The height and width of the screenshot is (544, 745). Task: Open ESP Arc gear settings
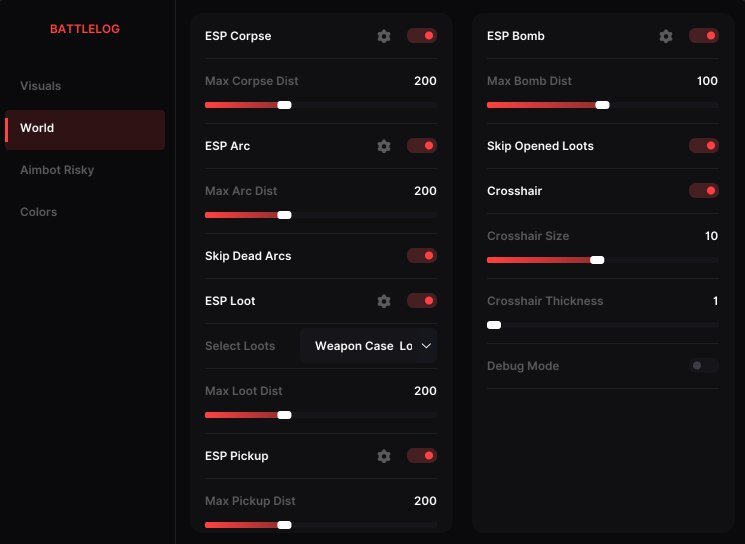(x=384, y=146)
